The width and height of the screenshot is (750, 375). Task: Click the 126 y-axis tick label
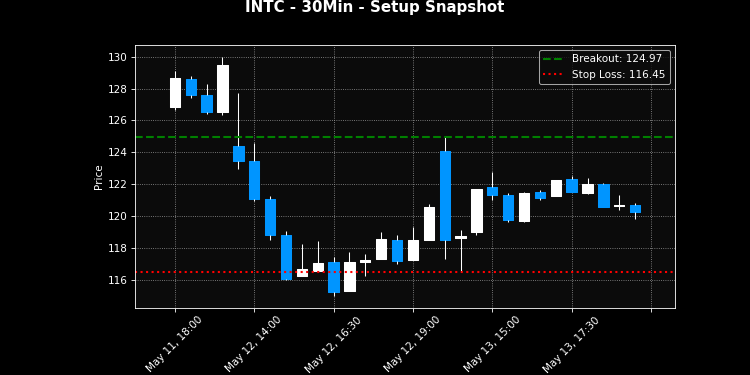(x=118, y=121)
